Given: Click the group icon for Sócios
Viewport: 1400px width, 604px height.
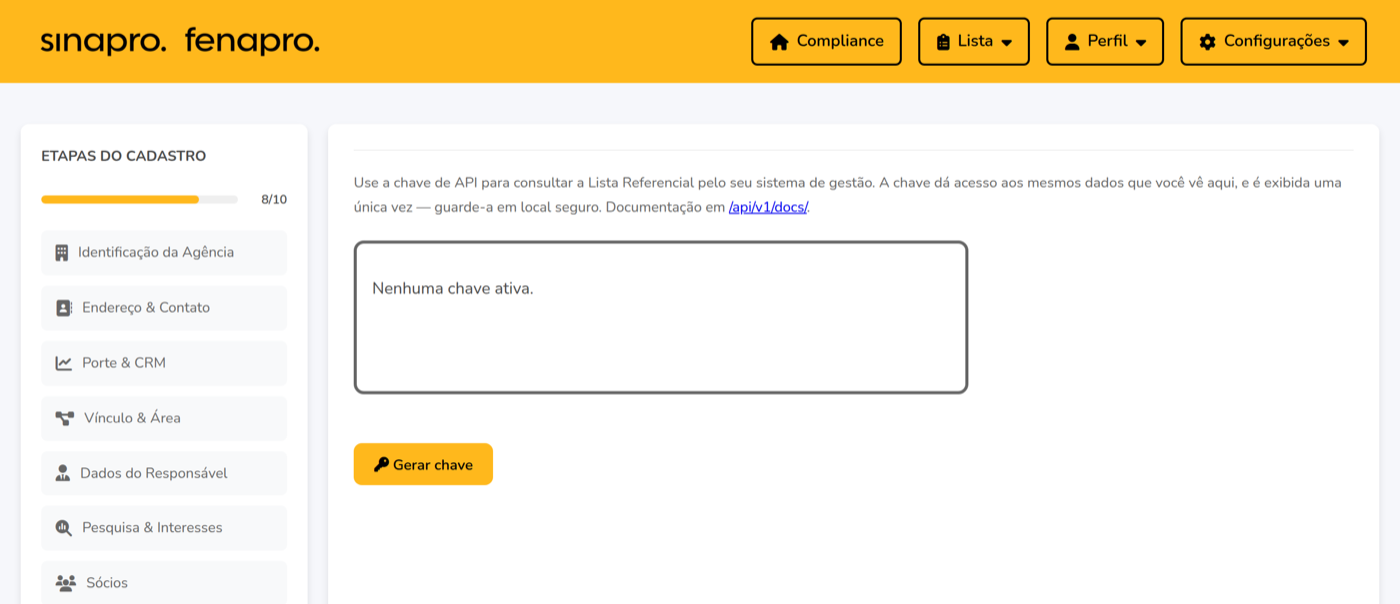Looking at the screenshot, I should tap(66, 583).
